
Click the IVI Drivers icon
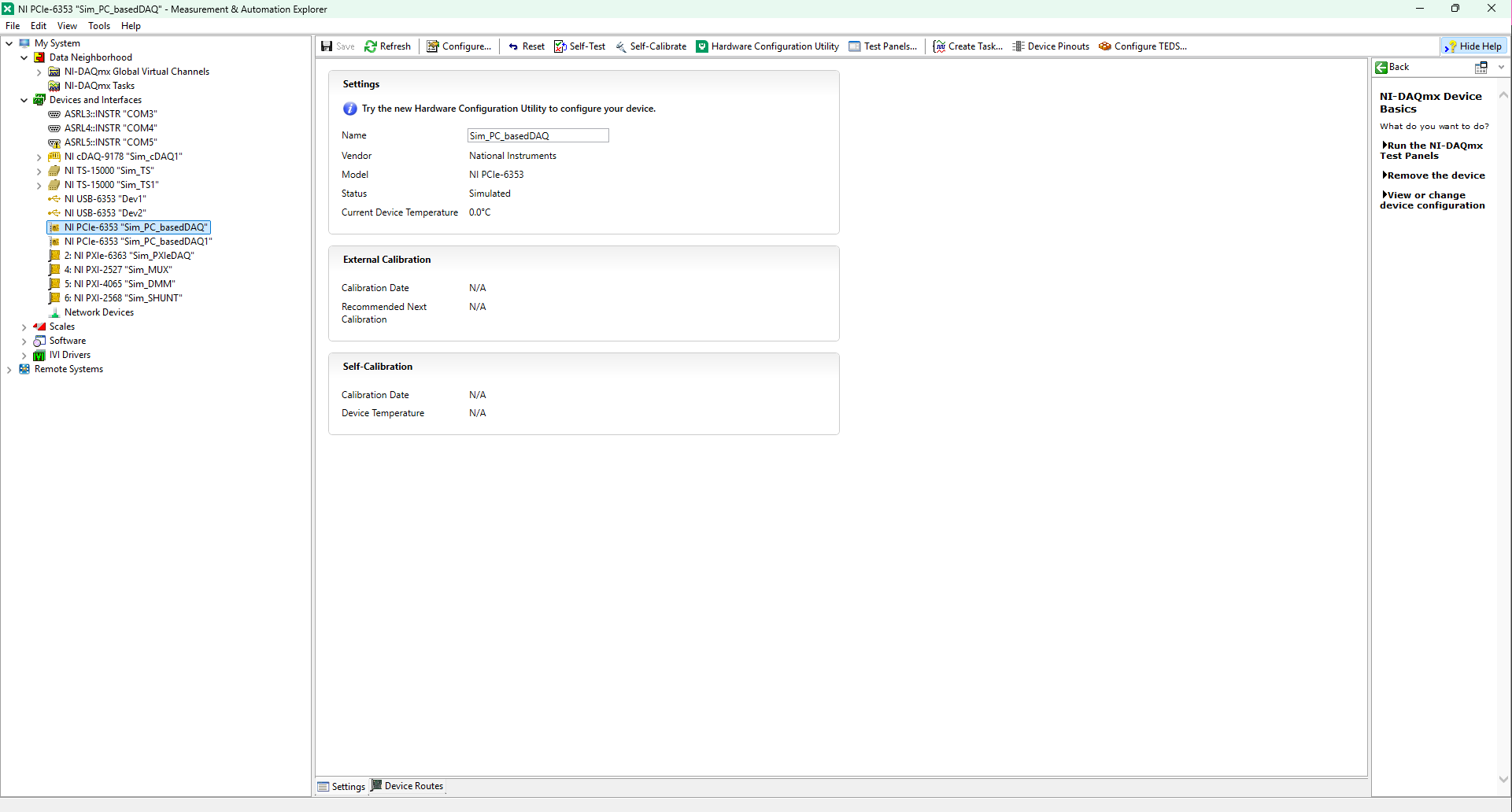(x=39, y=355)
